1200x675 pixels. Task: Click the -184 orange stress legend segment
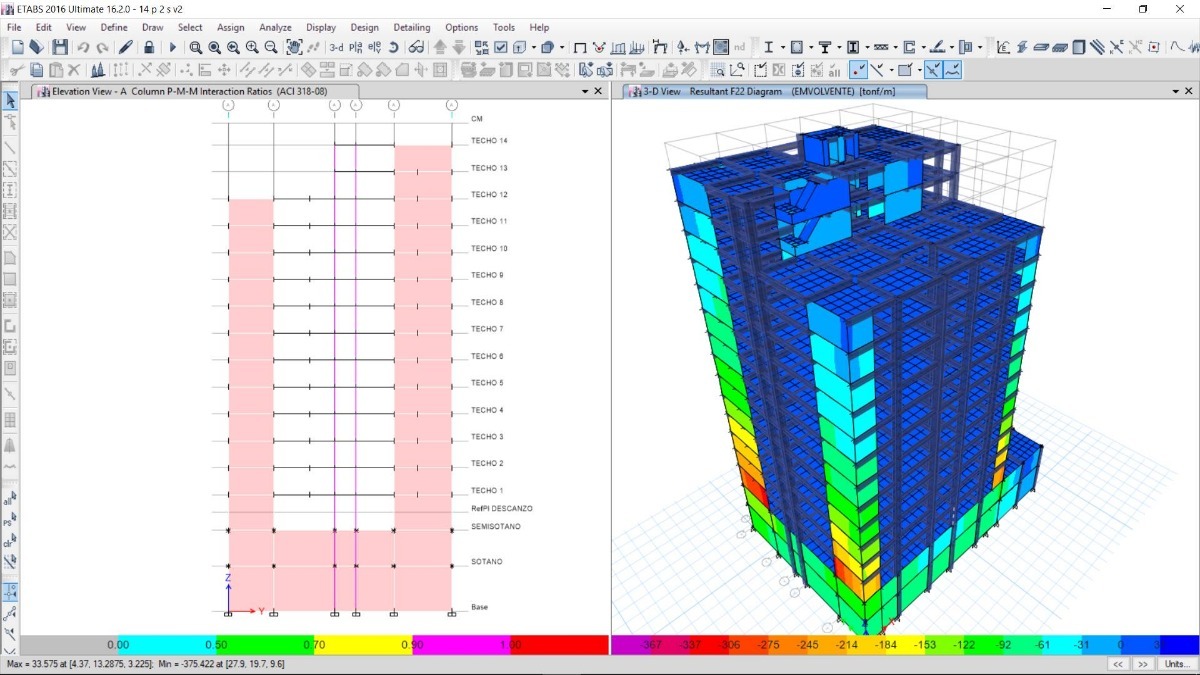886,645
